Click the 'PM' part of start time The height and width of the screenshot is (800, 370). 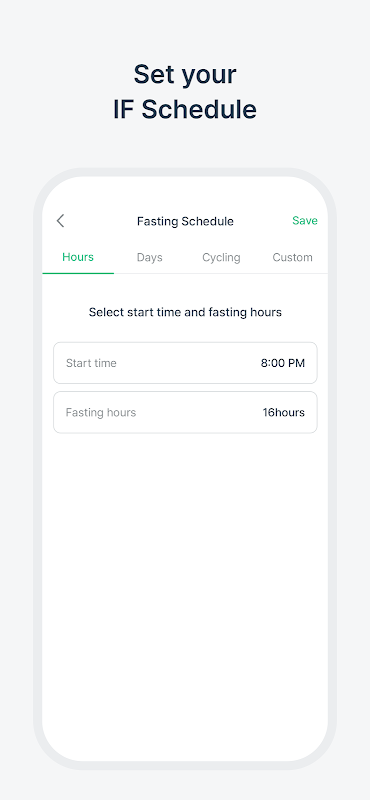click(296, 363)
